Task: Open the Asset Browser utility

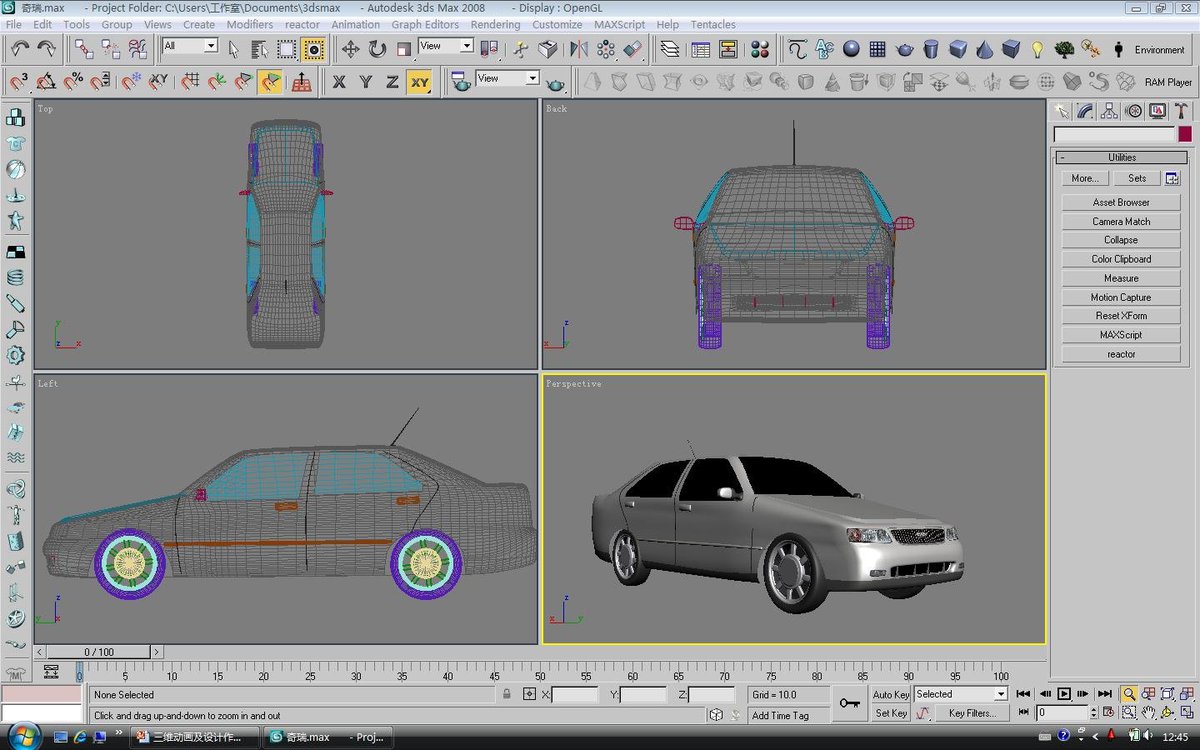Action: [x=1120, y=201]
